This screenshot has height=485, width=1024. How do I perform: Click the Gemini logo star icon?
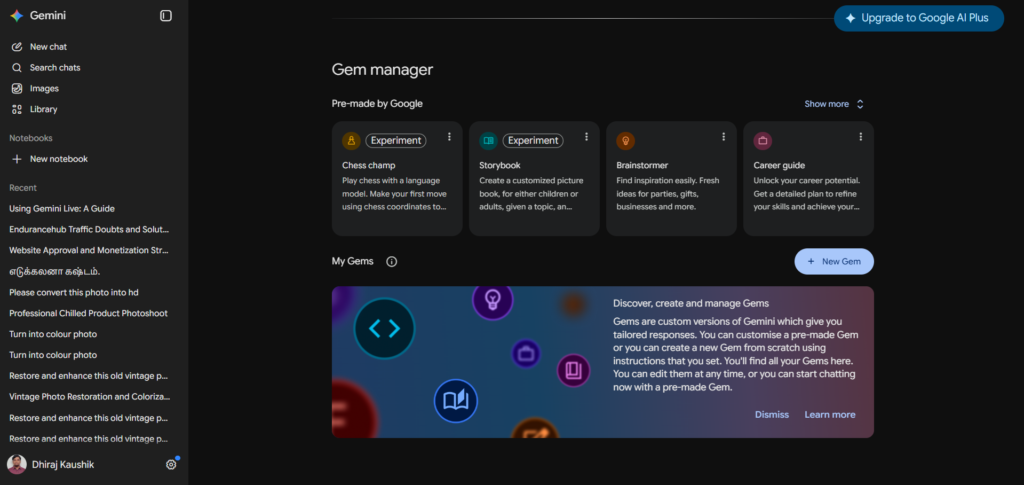16,16
